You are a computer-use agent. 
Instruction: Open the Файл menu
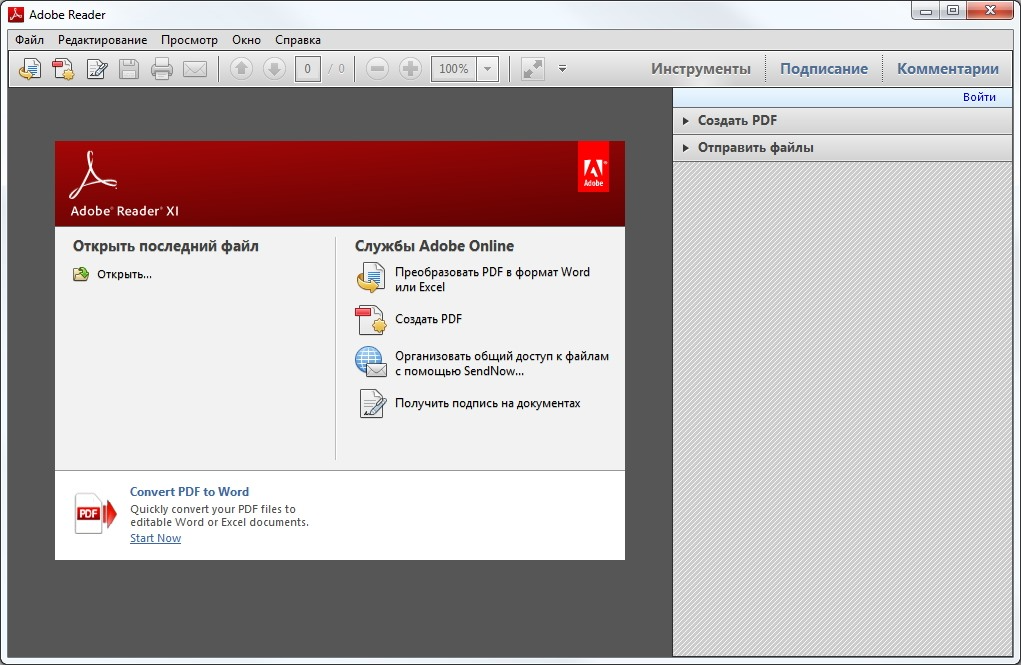(x=29, y=40)
